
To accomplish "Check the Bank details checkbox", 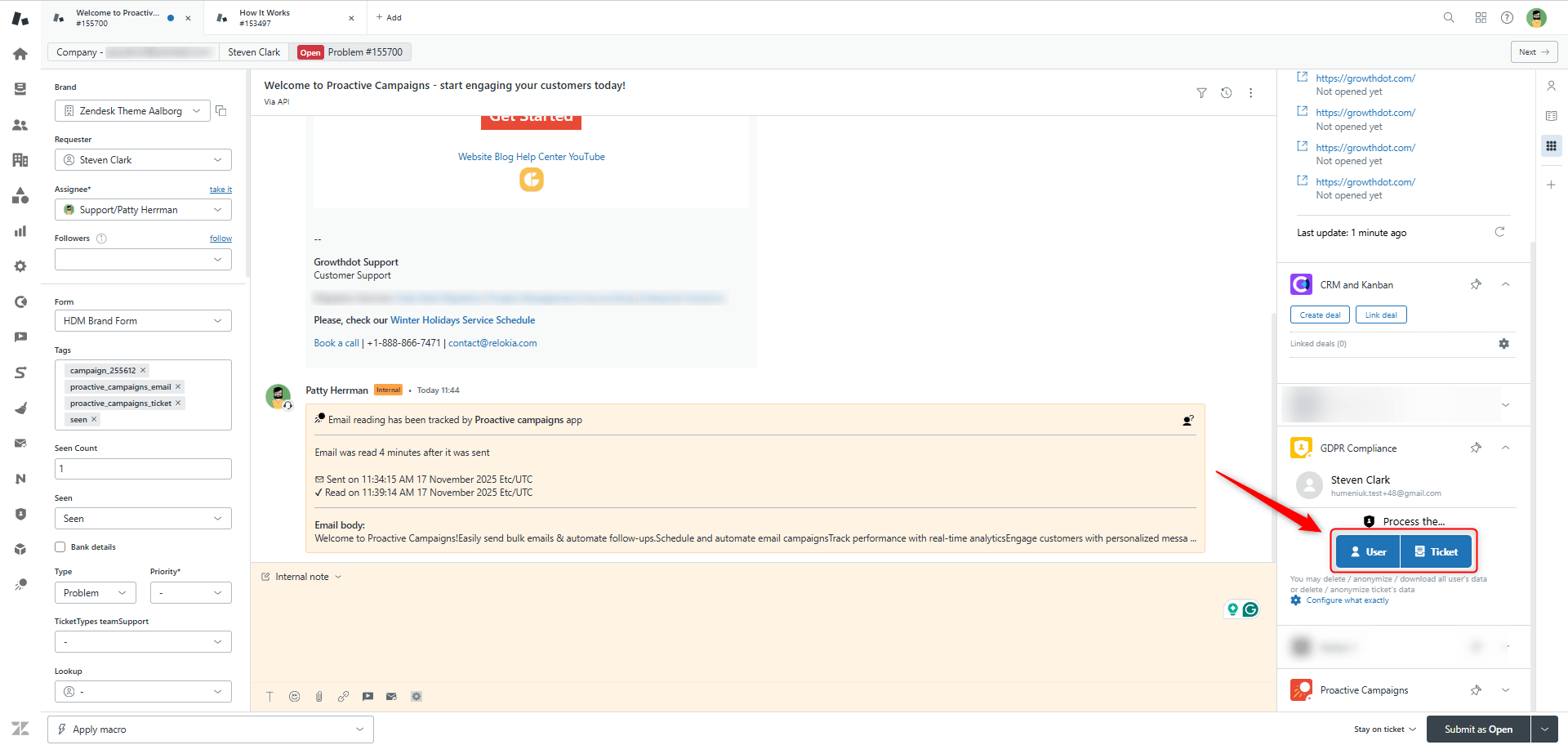I will 60,546.
